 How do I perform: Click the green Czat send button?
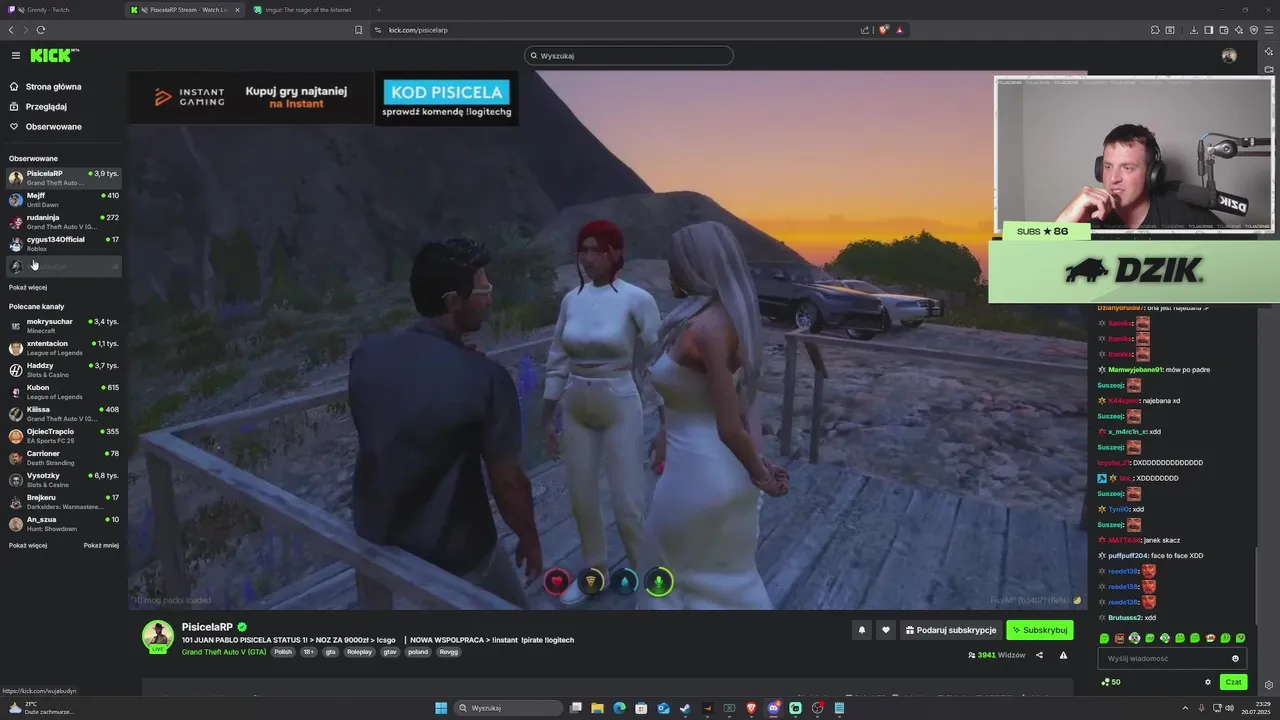[1233, 682]
